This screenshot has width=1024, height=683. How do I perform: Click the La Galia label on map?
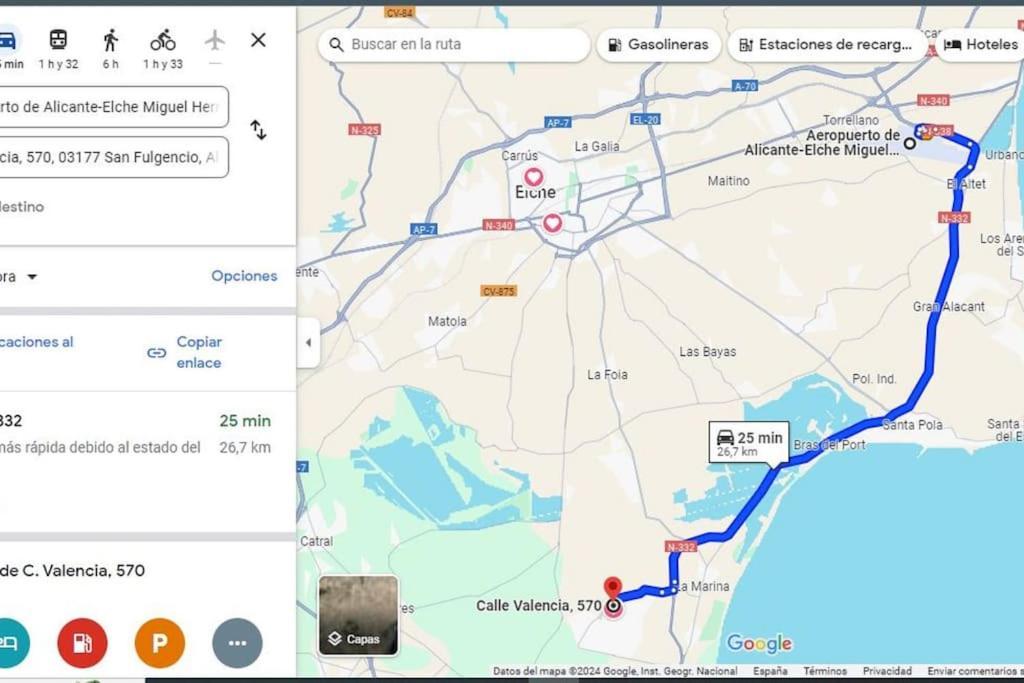597,146
